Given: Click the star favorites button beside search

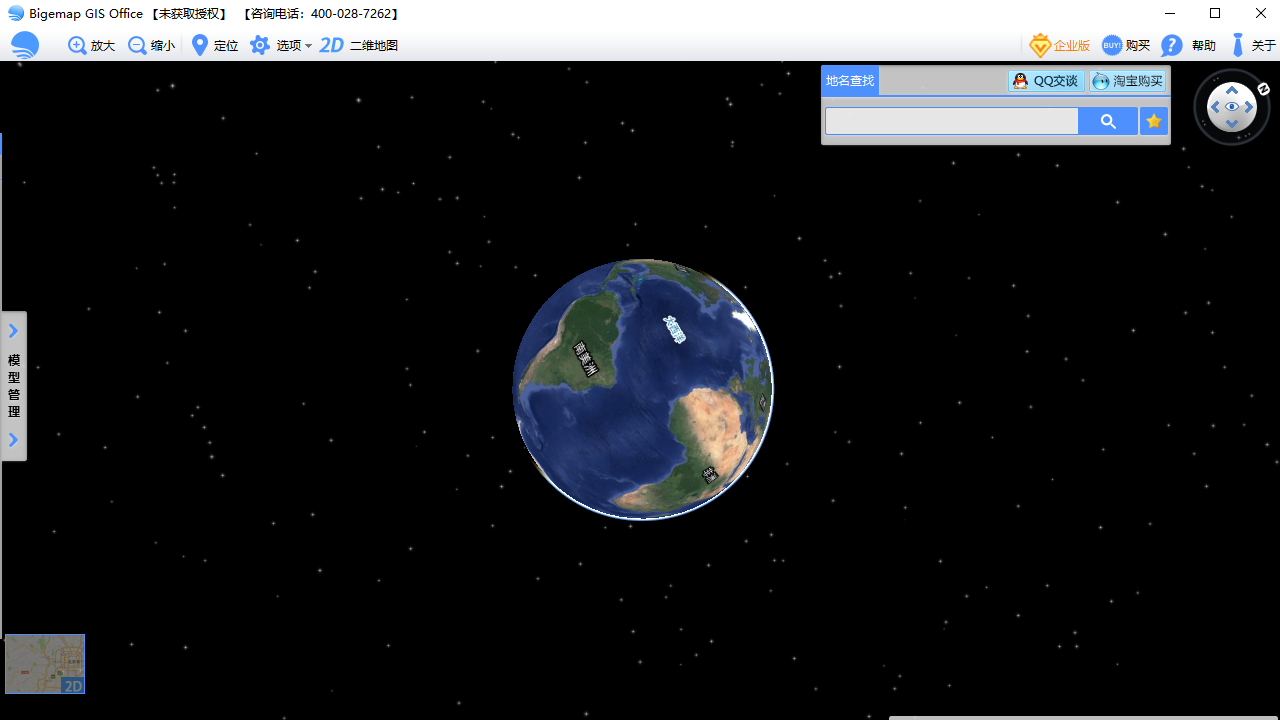Looking at the screenshot, I should pyautogui.click(x=1153, y=120).
